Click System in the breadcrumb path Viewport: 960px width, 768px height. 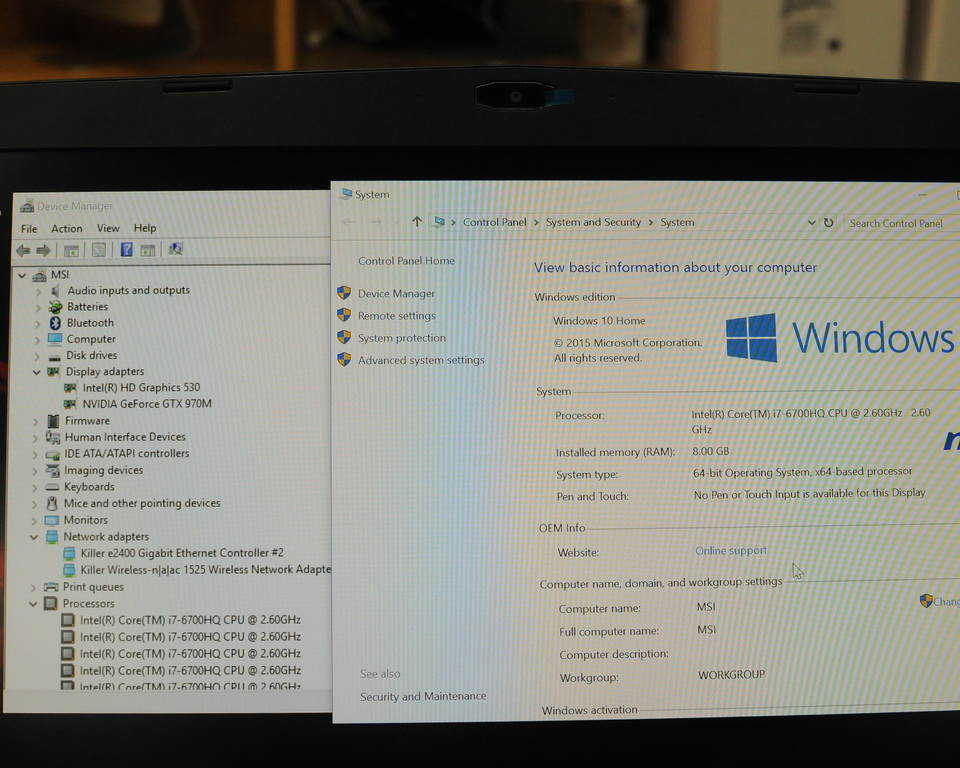click(x=677, y=222)
